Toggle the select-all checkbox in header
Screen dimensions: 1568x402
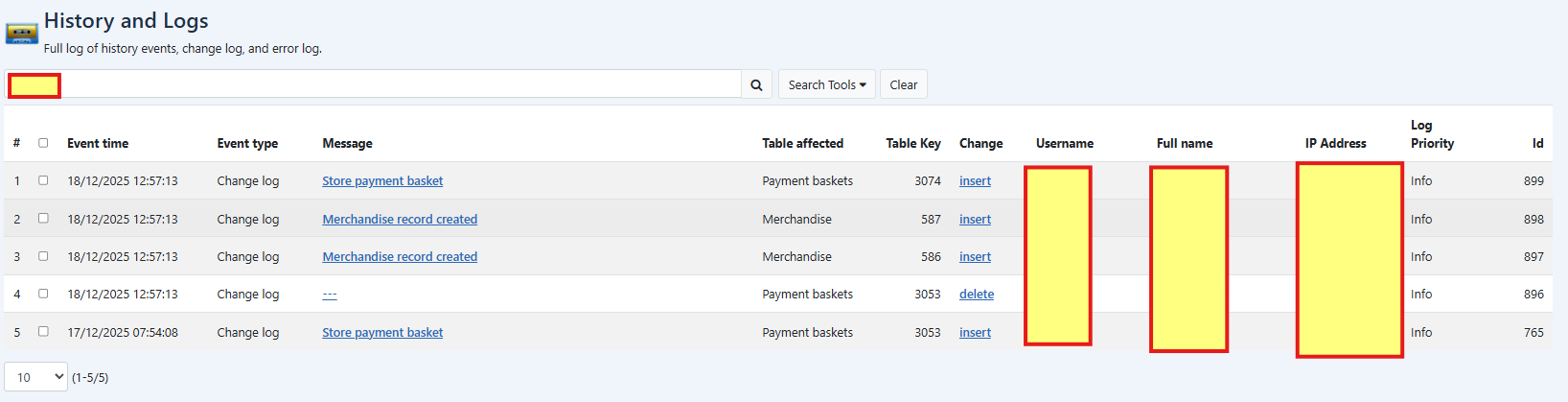tap(43, 143)
